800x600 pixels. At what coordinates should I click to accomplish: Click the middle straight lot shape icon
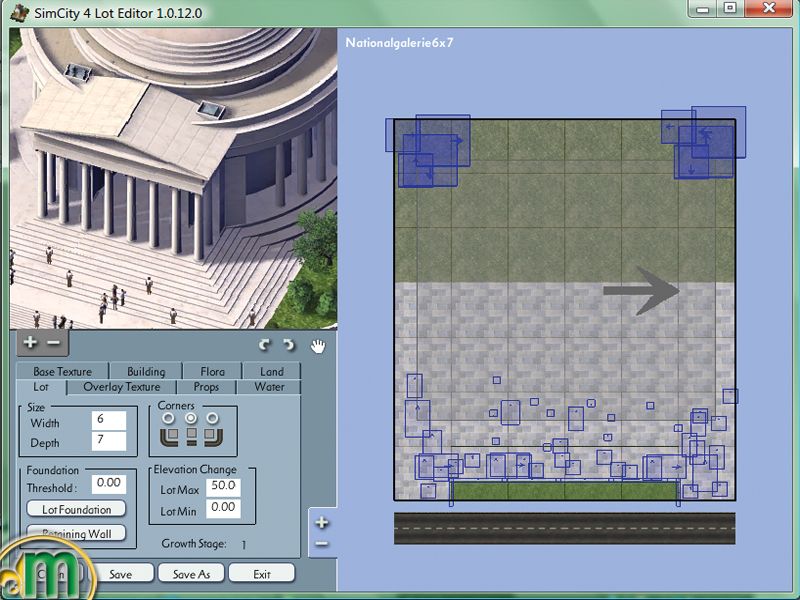(x=191, y=437)
